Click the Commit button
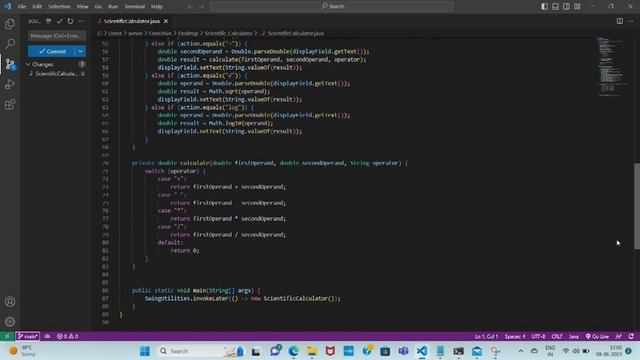The width and height of the screenshot is (640, 360). tap(52, 51)
